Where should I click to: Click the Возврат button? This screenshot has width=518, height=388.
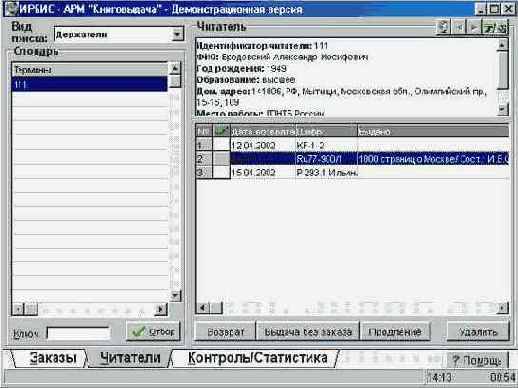[226, 332]
